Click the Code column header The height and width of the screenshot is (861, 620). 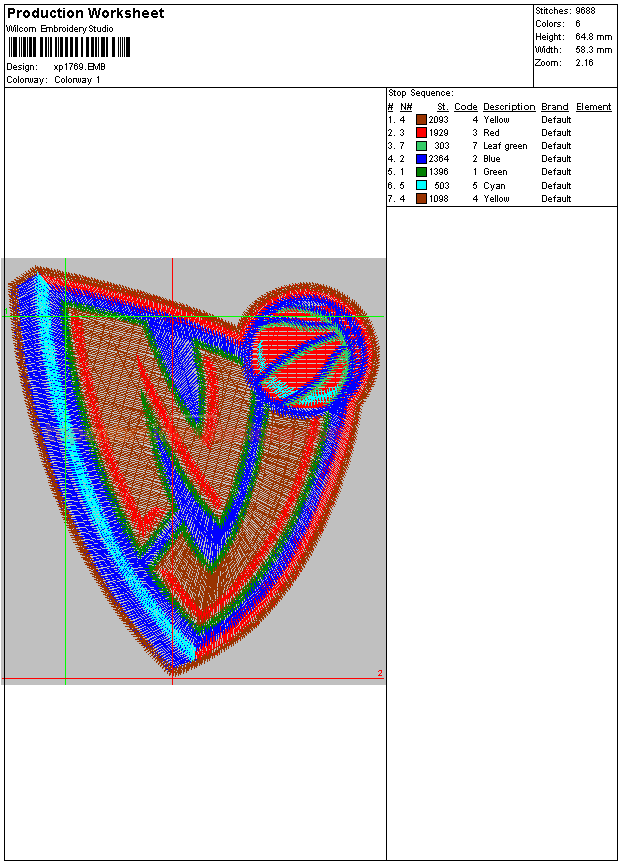point(466,107)
